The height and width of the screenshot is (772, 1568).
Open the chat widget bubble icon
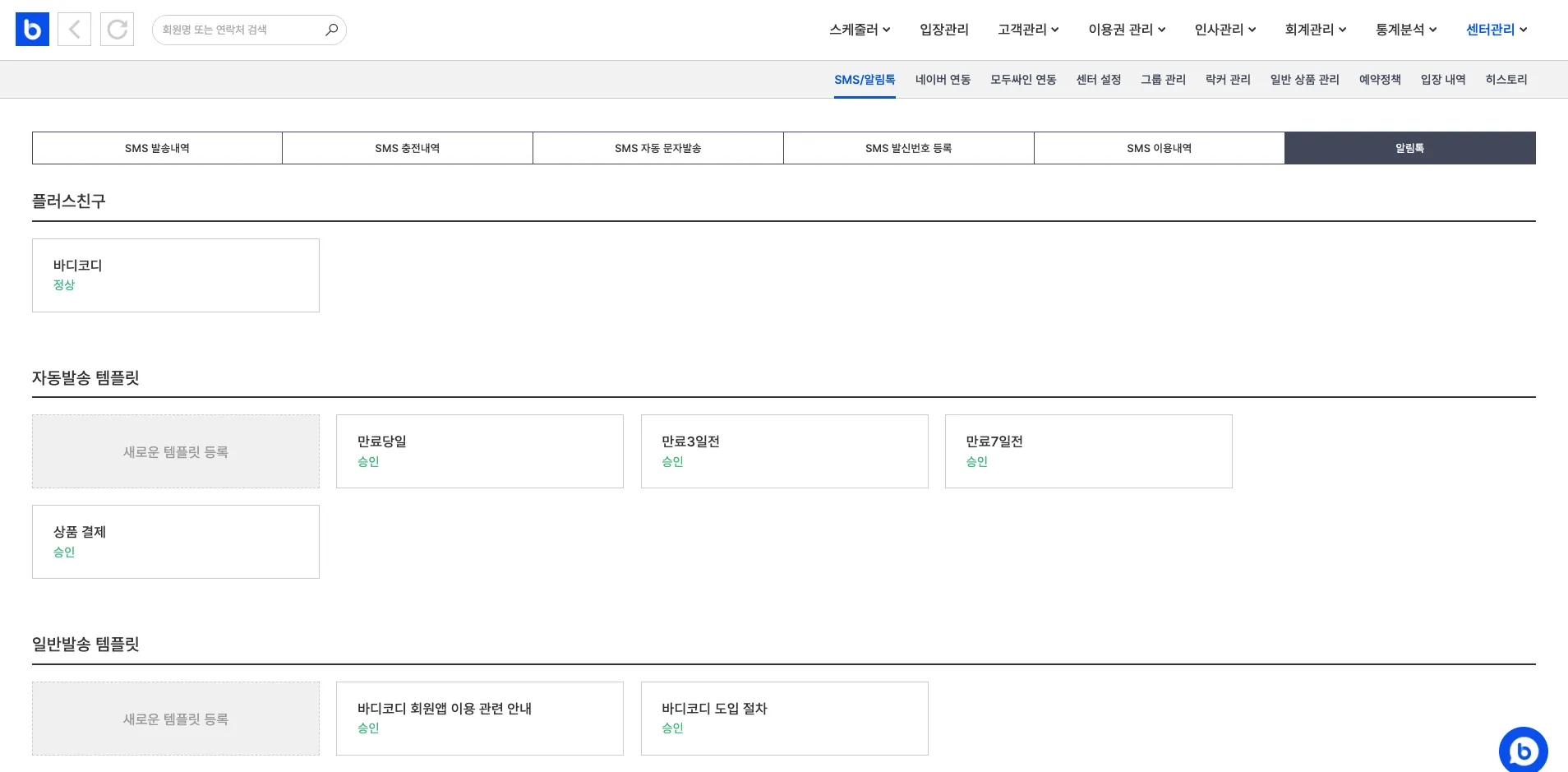click(x=1523, y=750)
